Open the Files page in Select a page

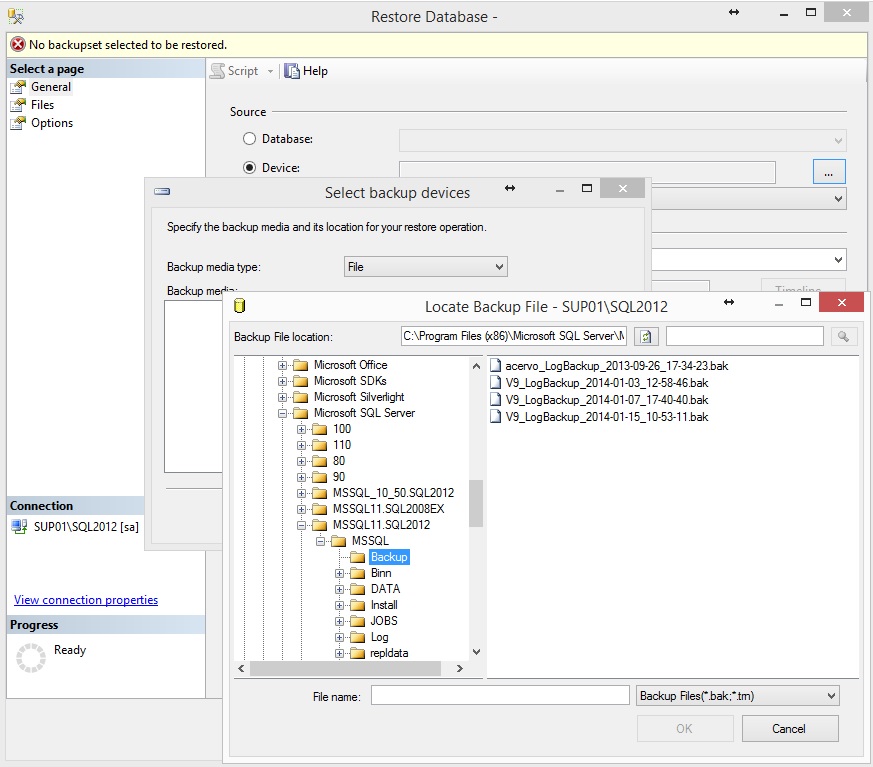42,105
